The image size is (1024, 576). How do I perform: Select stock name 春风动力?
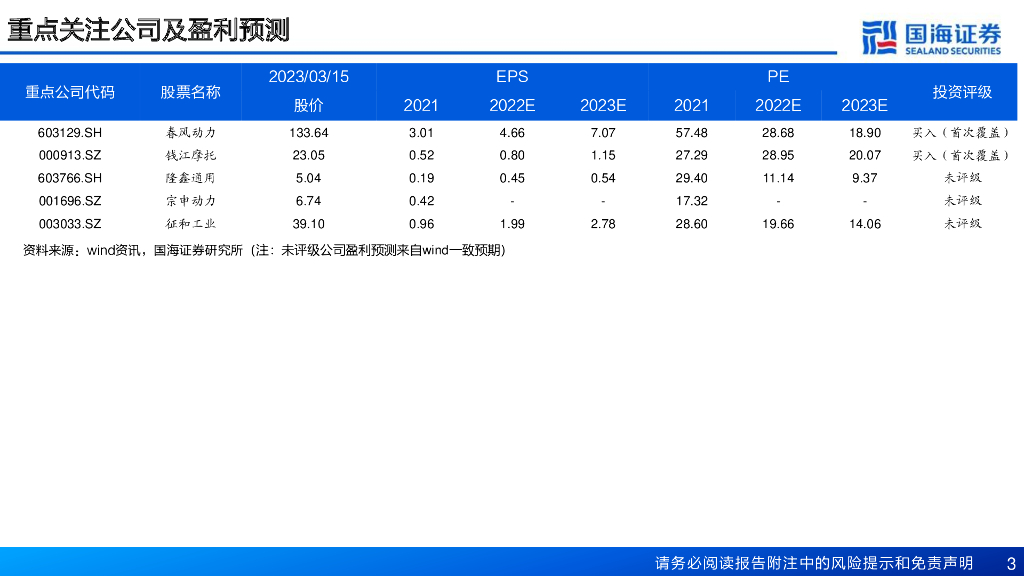pyautogui.click(x=190, y=133)
